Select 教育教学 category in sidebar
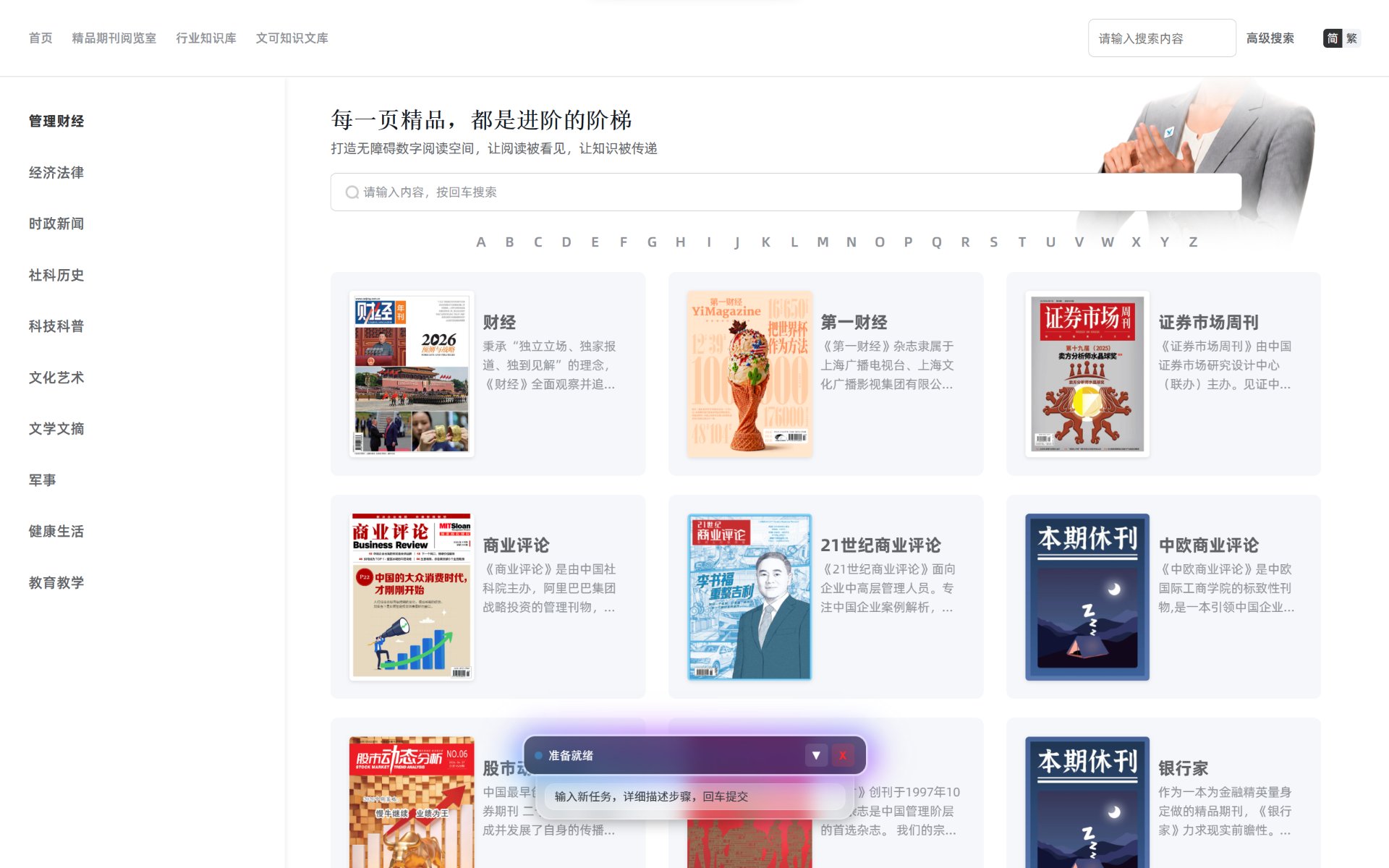Viewport: 1389px width, 868px height. point(56,583)
